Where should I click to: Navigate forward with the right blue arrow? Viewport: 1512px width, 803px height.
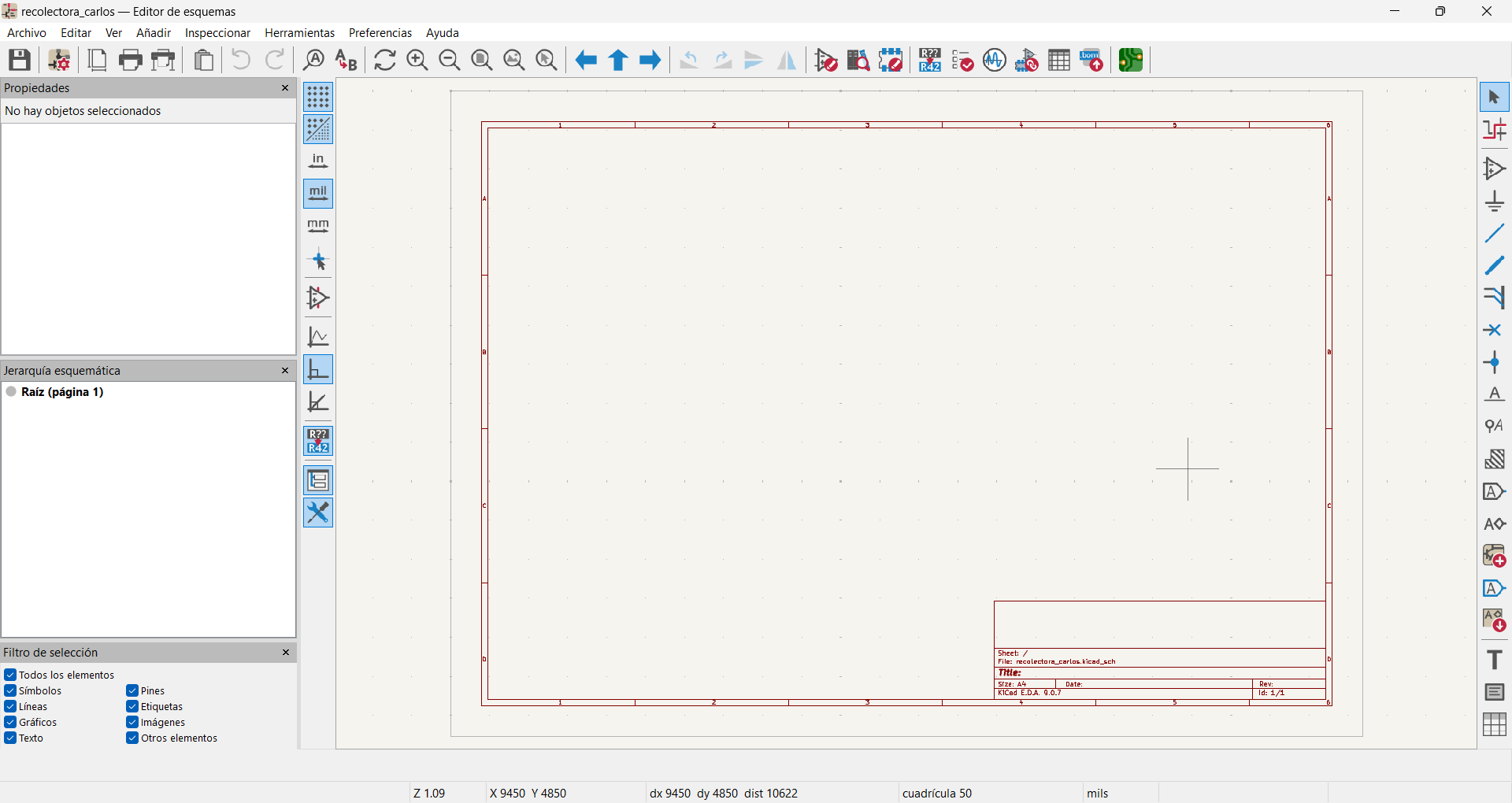[650, 60]
